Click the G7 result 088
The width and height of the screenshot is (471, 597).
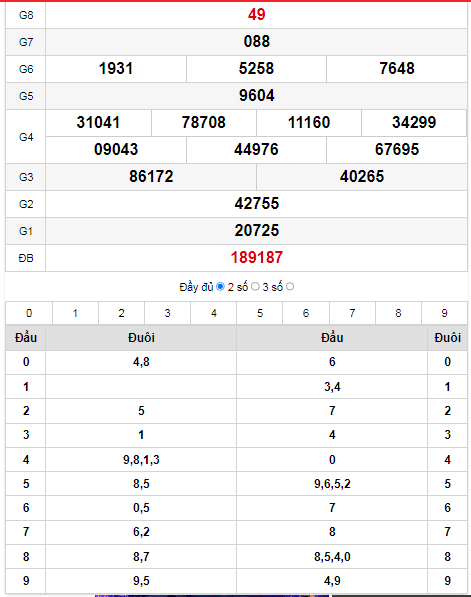click(257, 42)
